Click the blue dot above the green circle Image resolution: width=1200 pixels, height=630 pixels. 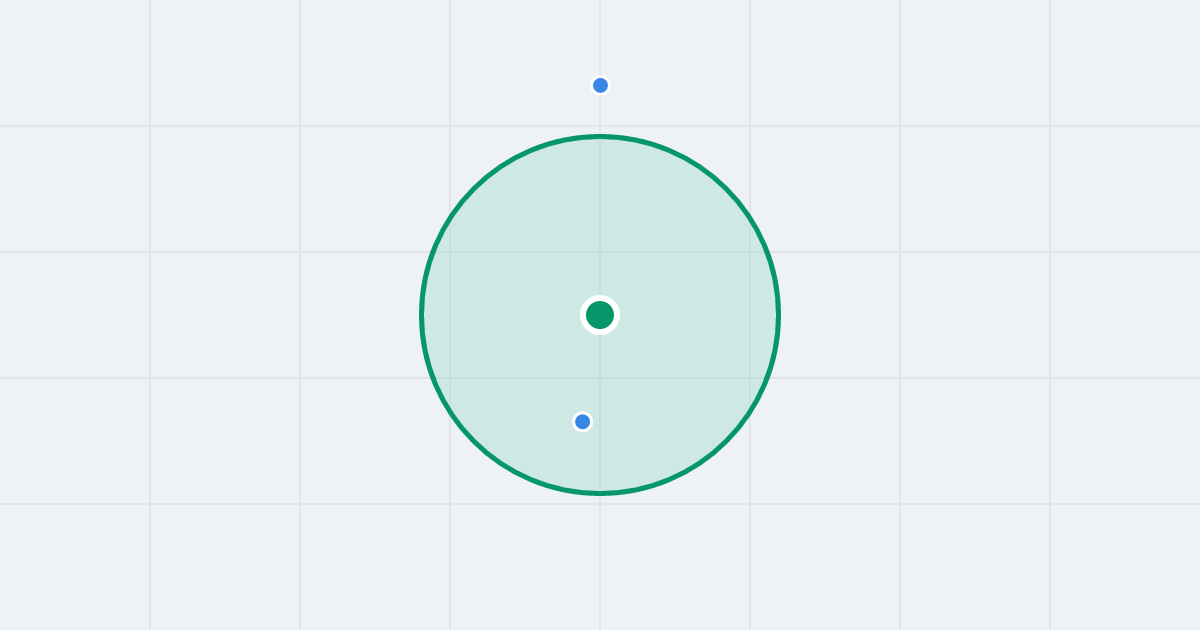(600, 85)
